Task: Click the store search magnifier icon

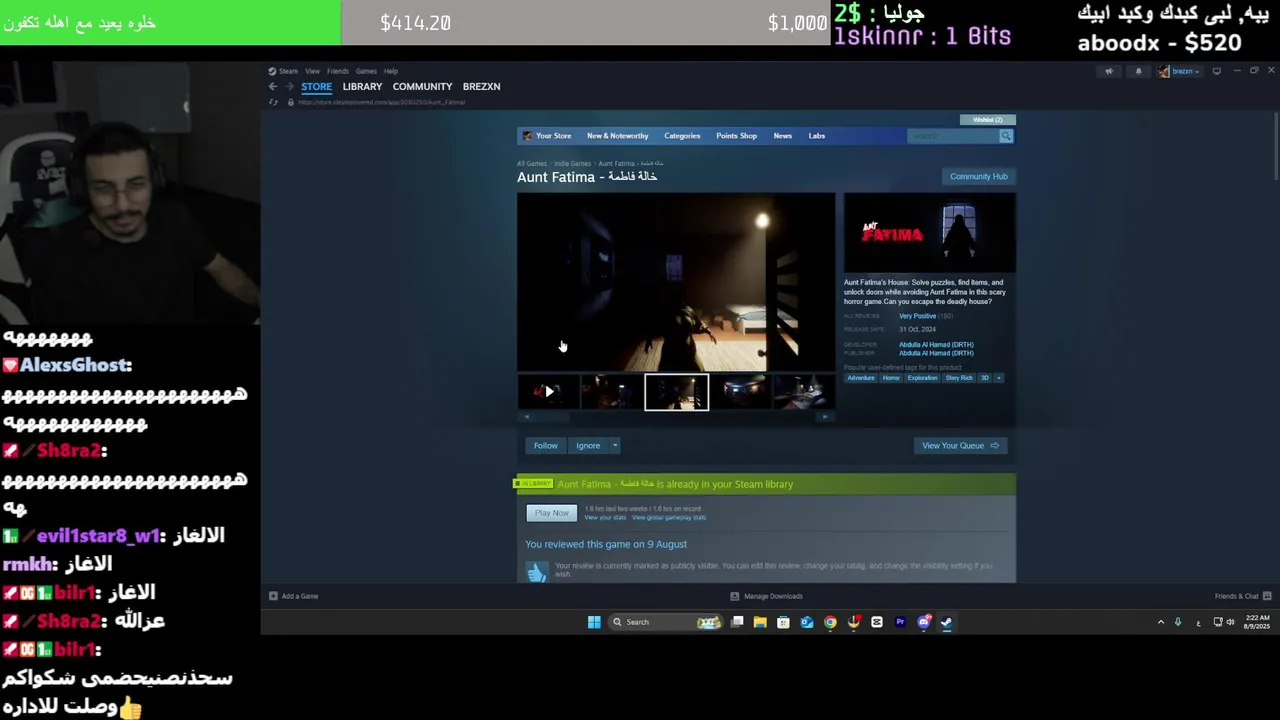Action: (1006, 136)
